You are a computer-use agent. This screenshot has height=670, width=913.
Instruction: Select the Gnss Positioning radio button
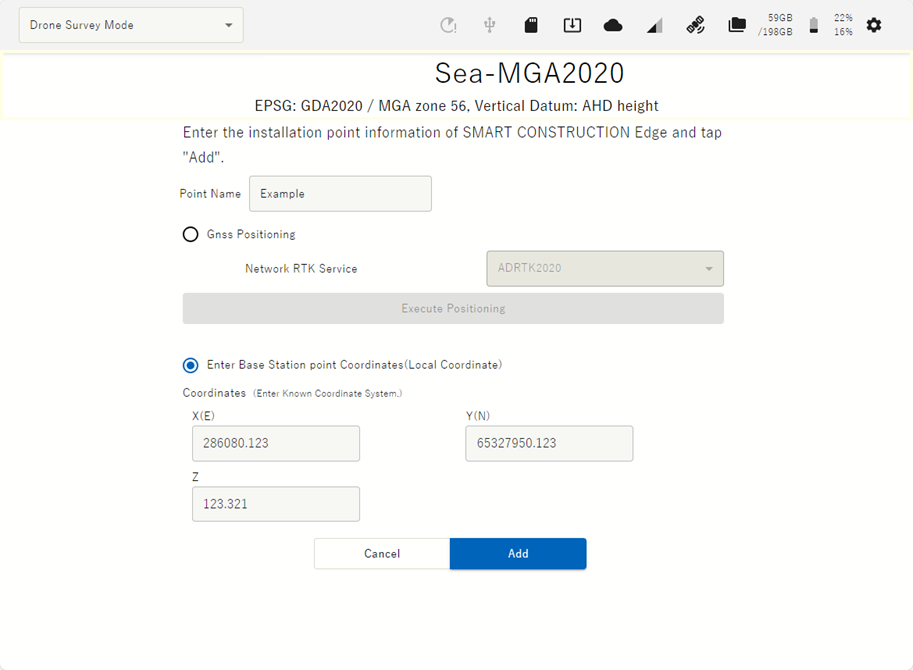pyautogui.click(x=190, y=235)
